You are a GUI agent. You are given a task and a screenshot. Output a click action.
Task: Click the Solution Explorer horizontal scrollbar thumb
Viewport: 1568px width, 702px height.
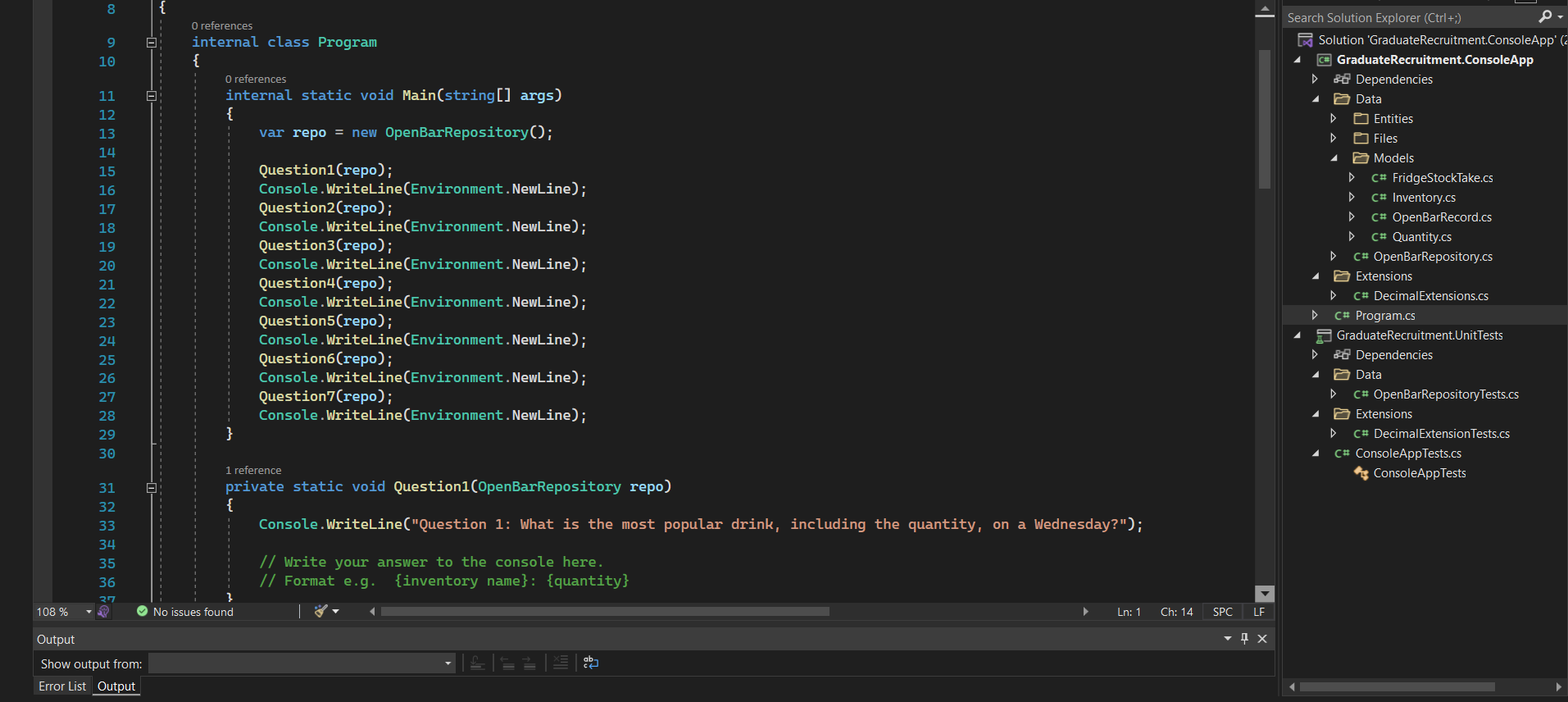[x=1398, y=687]
